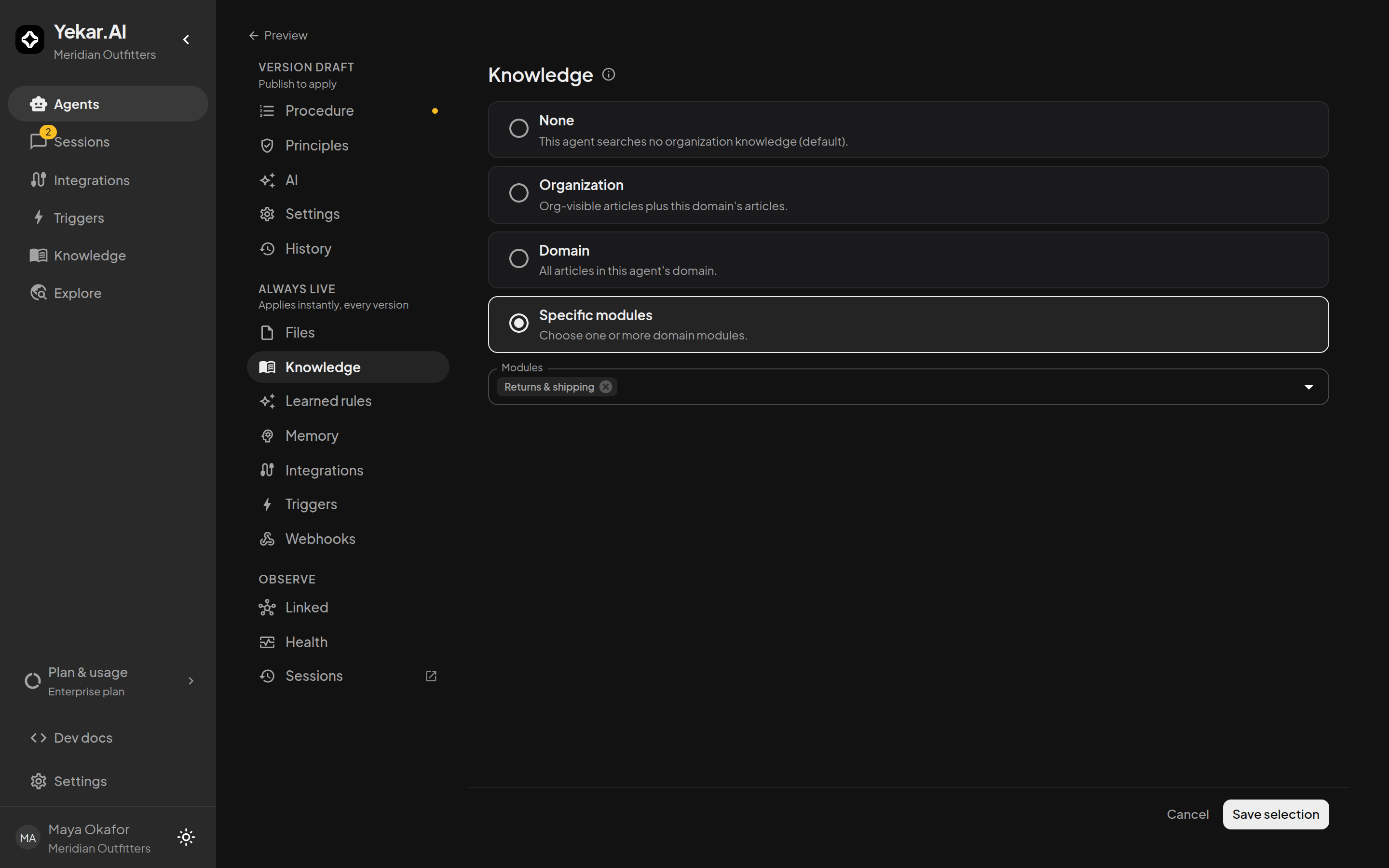Remove the Returns & shipping module chip
Viewport: 1389px width, 868px height.
click(606, 387)
